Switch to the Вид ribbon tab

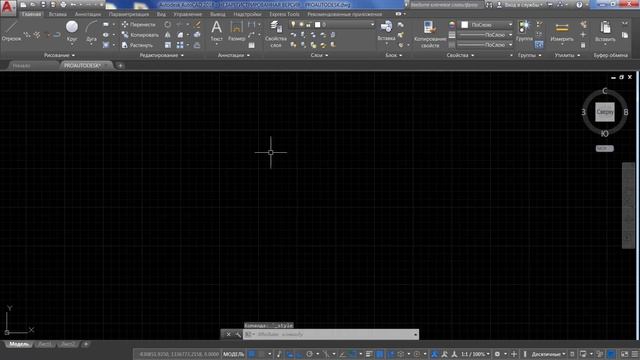[161, 14]
